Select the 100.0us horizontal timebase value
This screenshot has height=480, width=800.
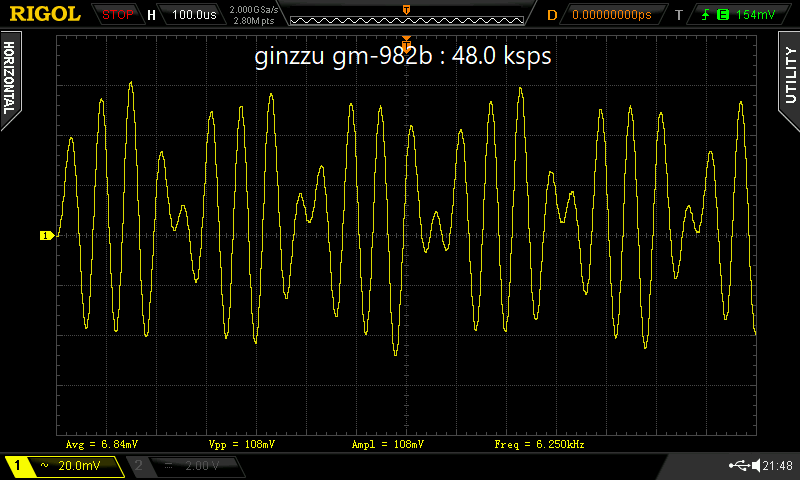pos(195,15)
